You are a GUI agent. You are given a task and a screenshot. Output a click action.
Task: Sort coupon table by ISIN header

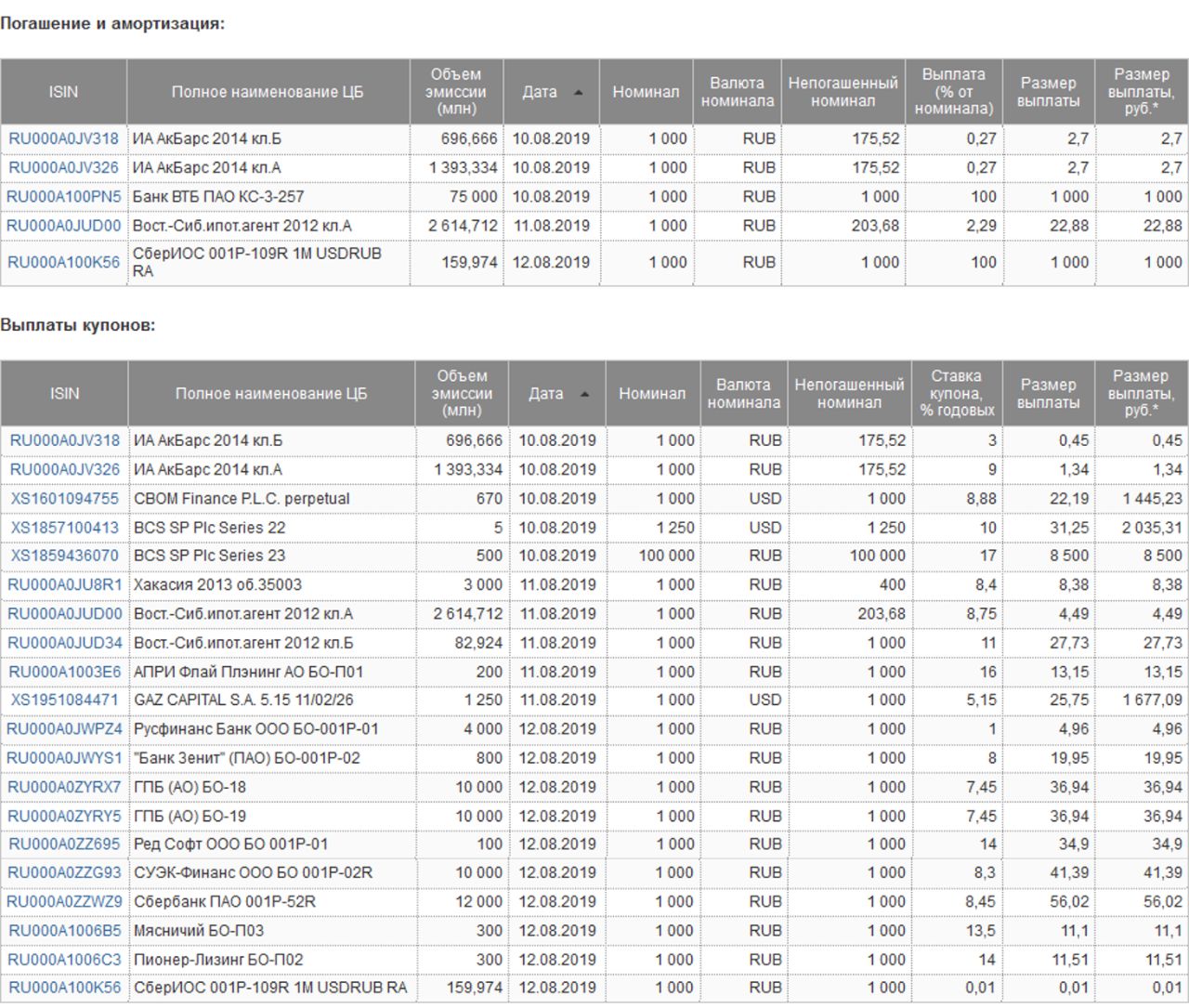[64, 394]
